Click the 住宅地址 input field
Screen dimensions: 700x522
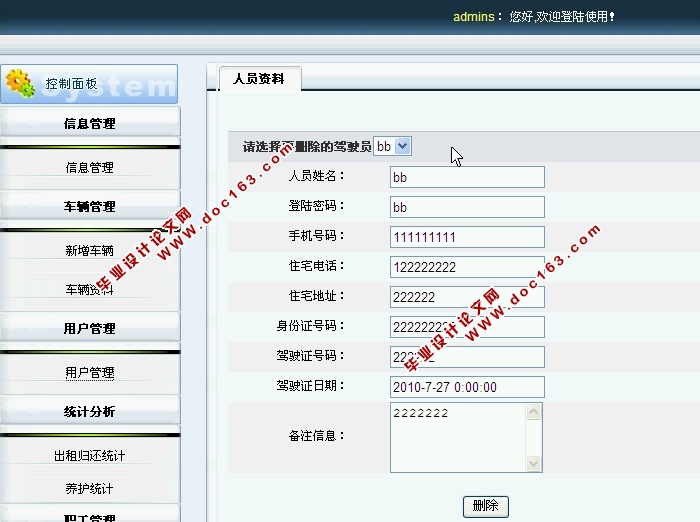coord(467,297)
